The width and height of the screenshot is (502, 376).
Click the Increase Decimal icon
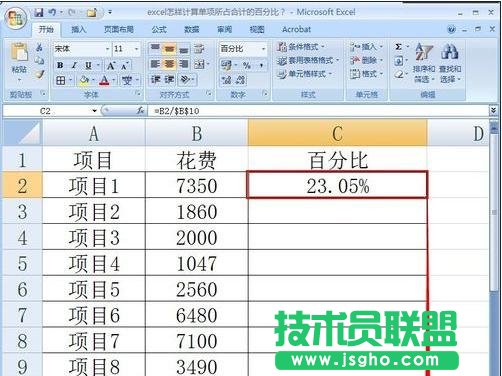point(226,80)
